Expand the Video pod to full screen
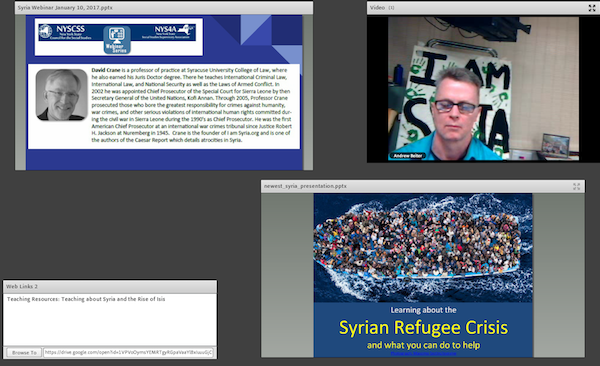 (592, 8)
